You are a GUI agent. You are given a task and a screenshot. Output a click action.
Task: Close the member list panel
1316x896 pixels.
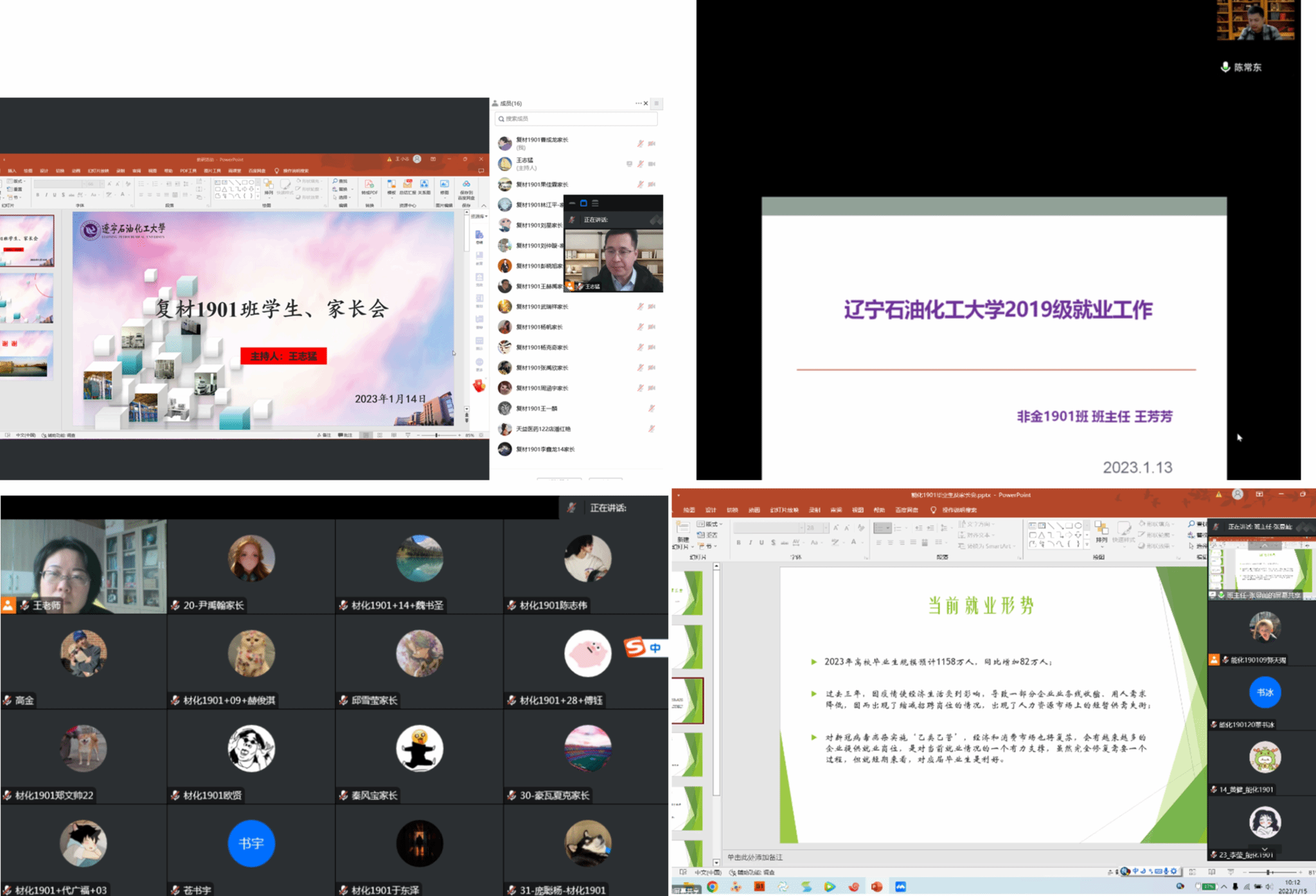pos(646,103)
